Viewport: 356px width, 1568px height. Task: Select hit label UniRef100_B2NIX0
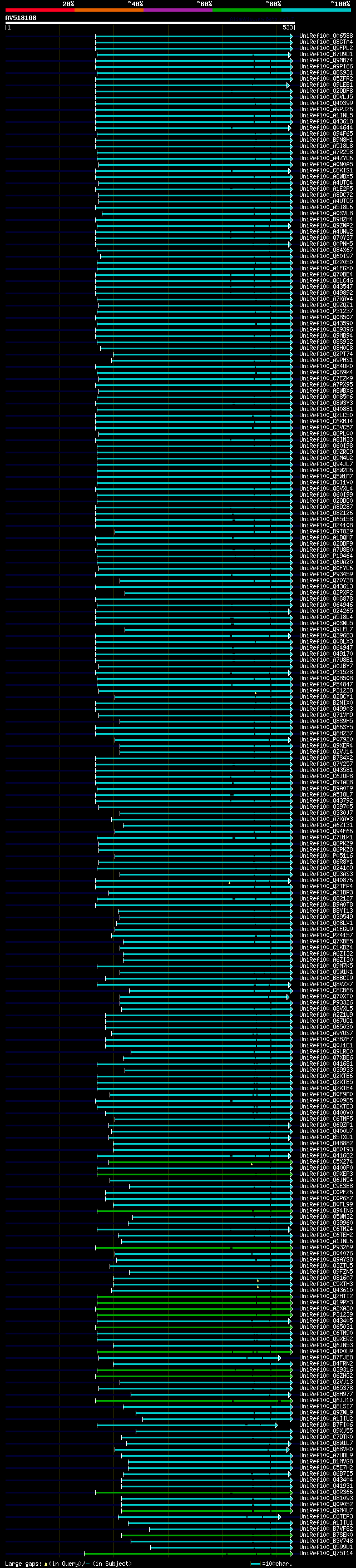pos(326,703)
